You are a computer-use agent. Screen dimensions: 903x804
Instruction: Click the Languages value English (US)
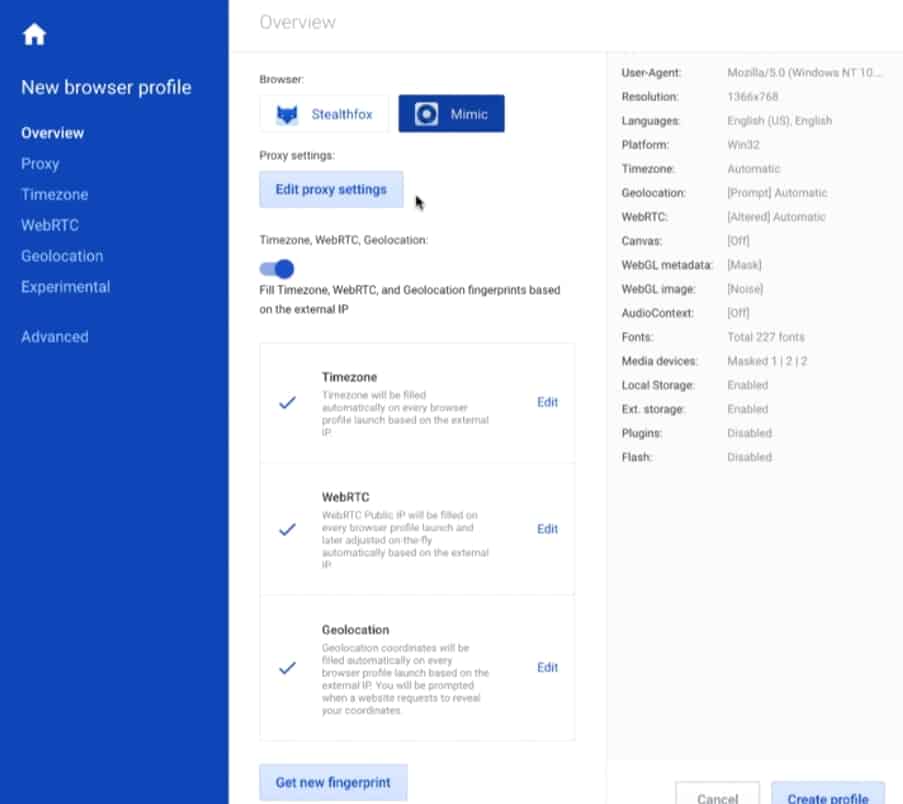pos(779,121)
